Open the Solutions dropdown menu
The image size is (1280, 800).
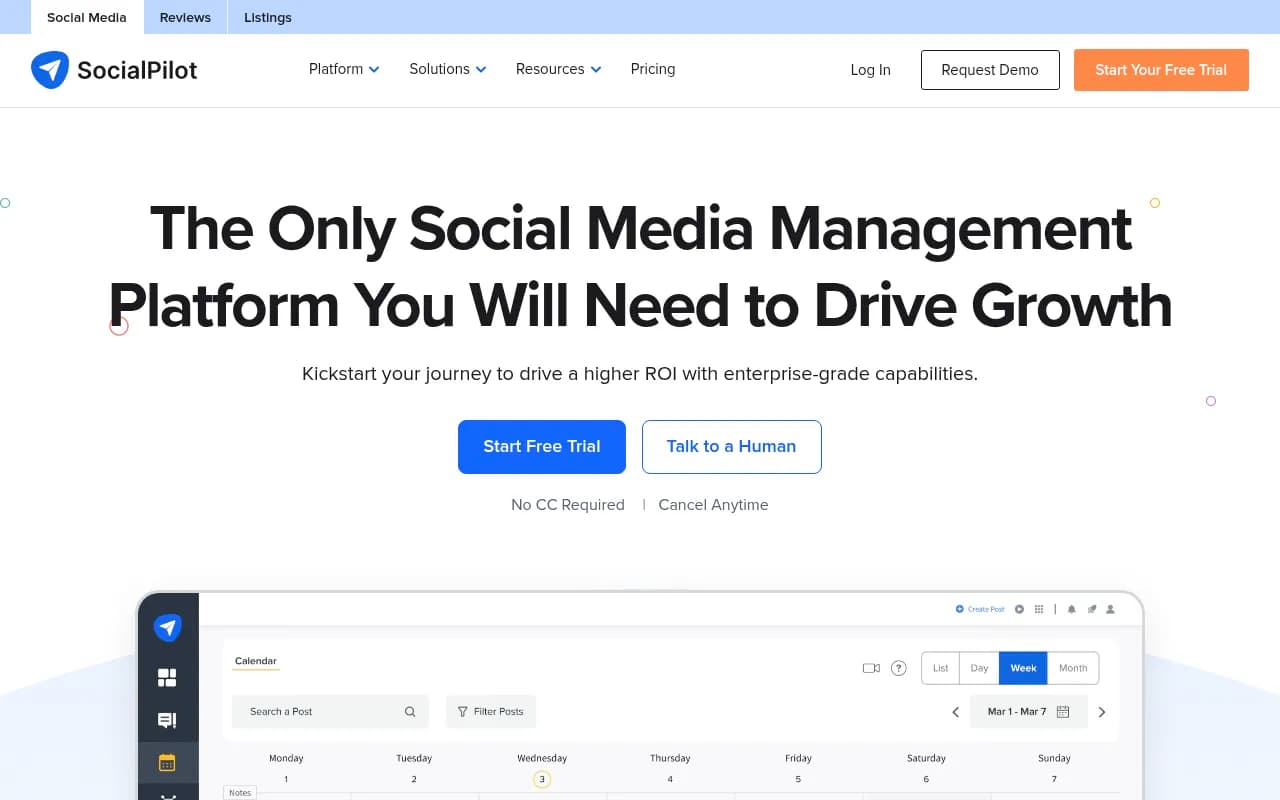447,69
